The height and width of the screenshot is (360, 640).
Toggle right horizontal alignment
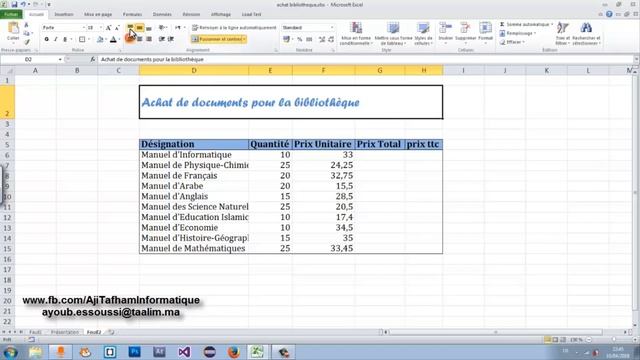149,39
